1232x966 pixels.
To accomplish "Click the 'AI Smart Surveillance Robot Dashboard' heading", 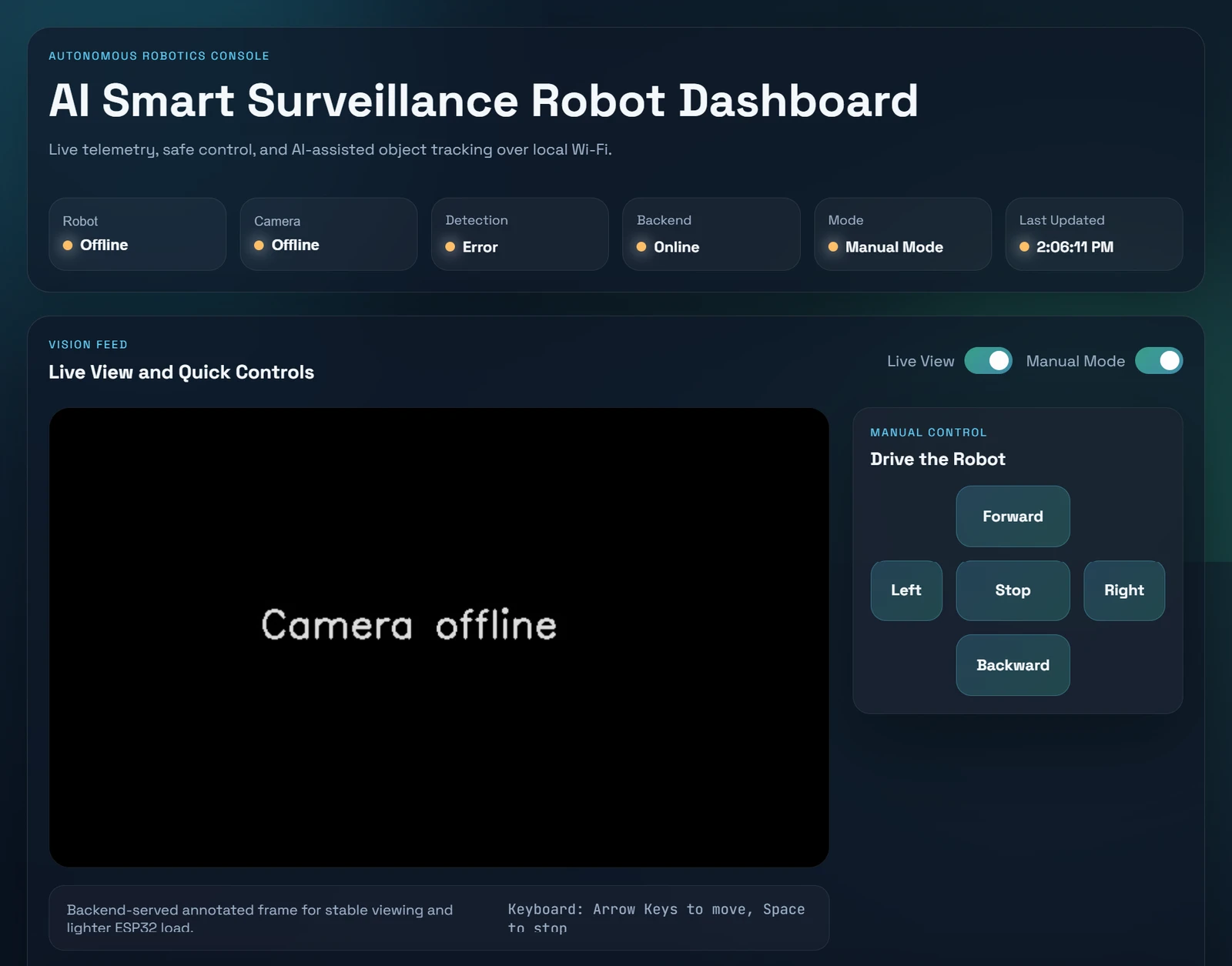I will tap(484, 101).
